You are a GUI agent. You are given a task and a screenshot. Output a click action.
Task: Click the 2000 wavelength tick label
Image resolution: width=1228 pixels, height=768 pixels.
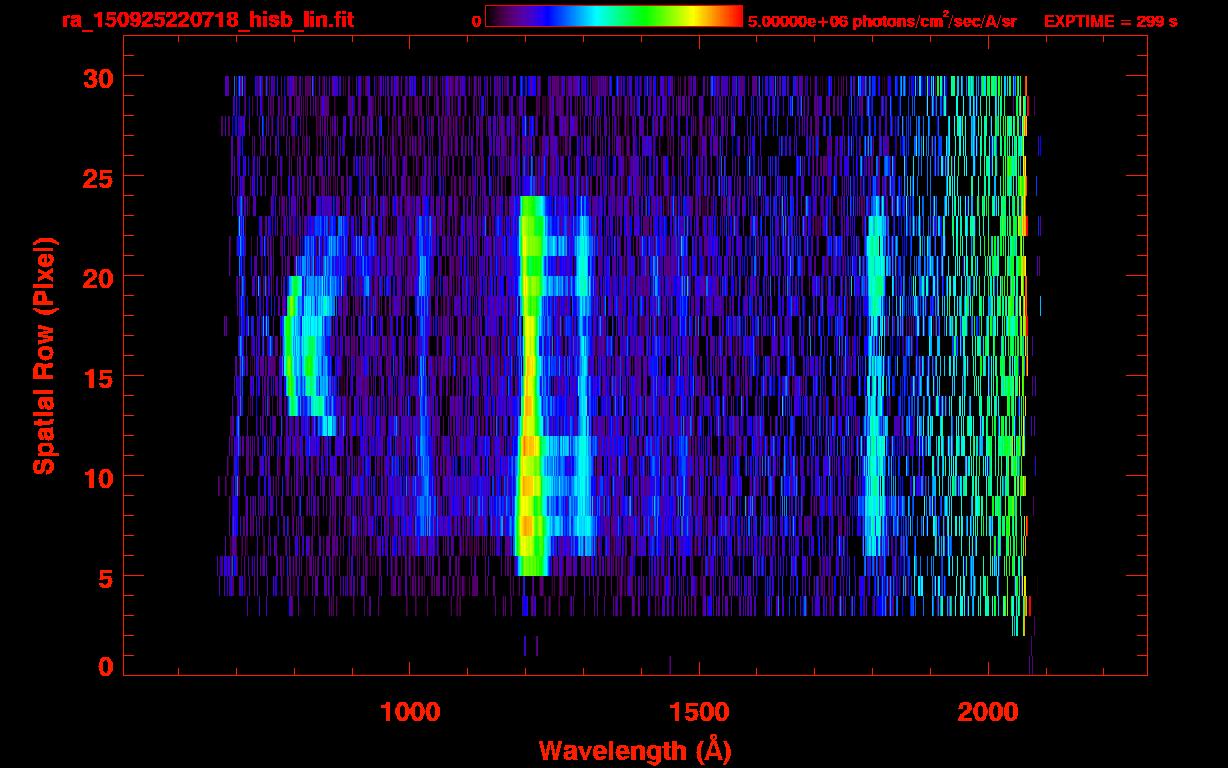(x=988, y=712)
